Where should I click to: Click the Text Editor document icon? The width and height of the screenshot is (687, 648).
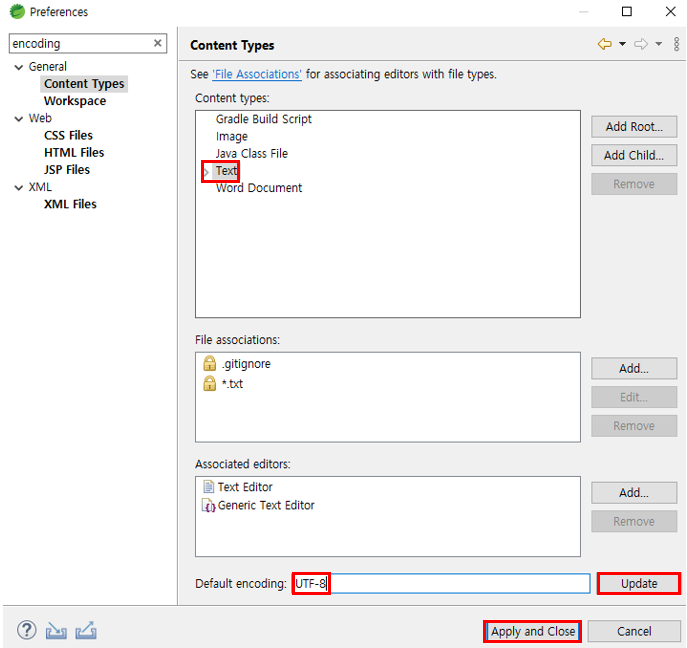click(209, 487)
